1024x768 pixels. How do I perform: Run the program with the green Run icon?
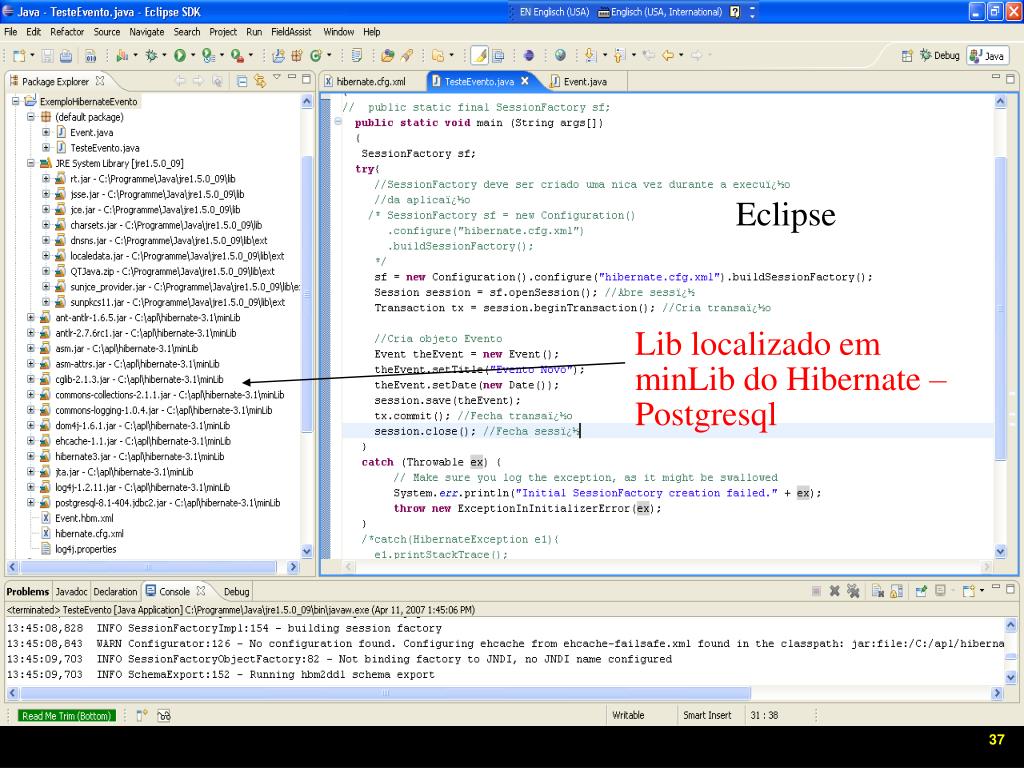(180, 56)
